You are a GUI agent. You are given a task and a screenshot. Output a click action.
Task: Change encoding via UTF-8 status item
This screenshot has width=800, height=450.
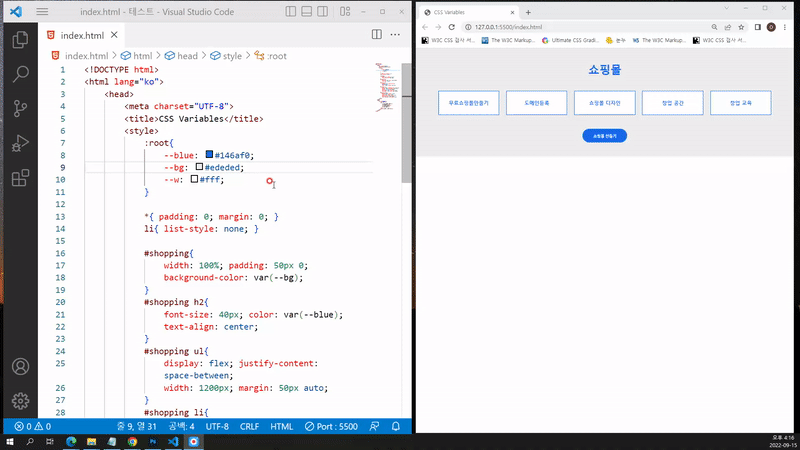pyautogui.click(x=217, y=427)
